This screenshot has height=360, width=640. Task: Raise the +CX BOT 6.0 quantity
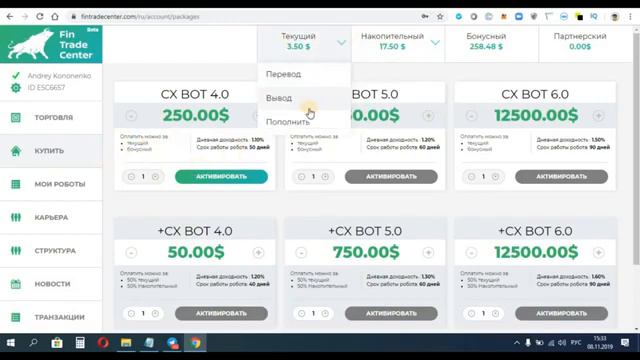495,313
